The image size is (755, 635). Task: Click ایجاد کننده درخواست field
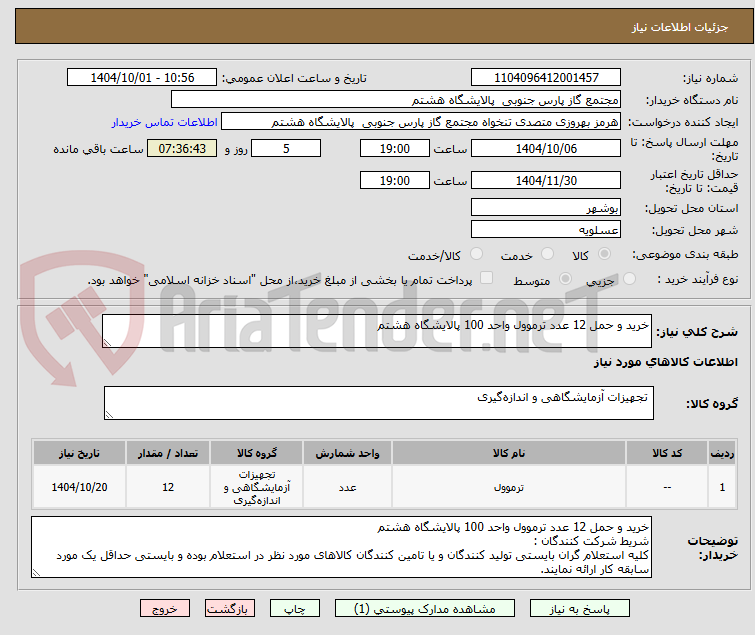click(x=421, y=122)
